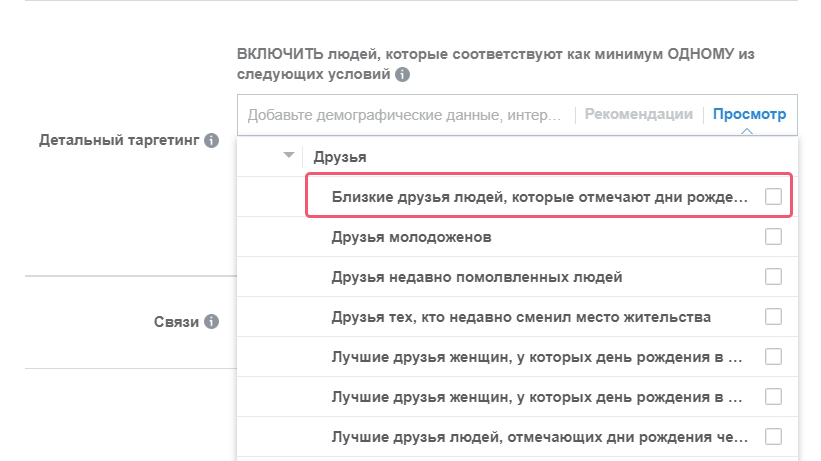Screen dimensions: 821x461
Task: Open the Просмотр browse link
Action: (749, 114)
